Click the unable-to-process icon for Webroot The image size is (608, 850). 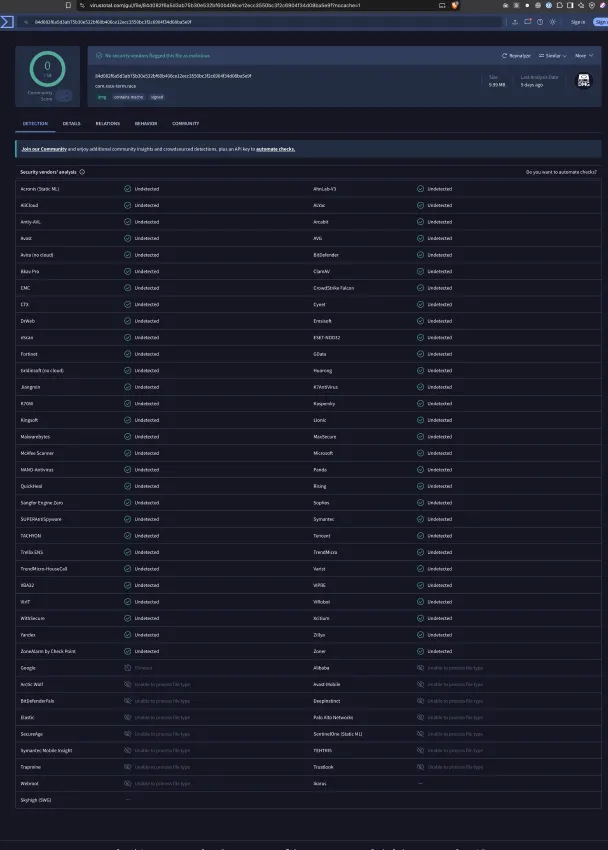click(127, 783)
